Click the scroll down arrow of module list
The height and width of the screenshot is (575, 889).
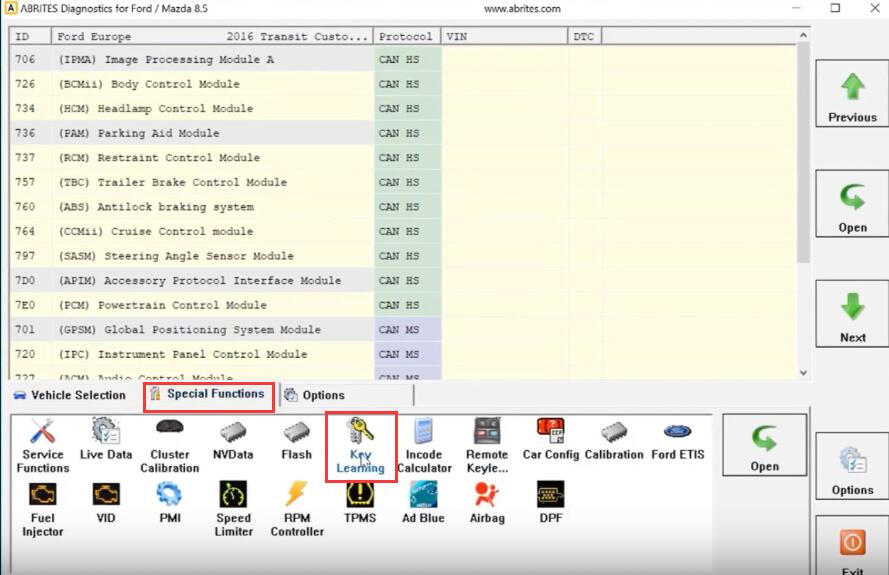pos(803,373)
